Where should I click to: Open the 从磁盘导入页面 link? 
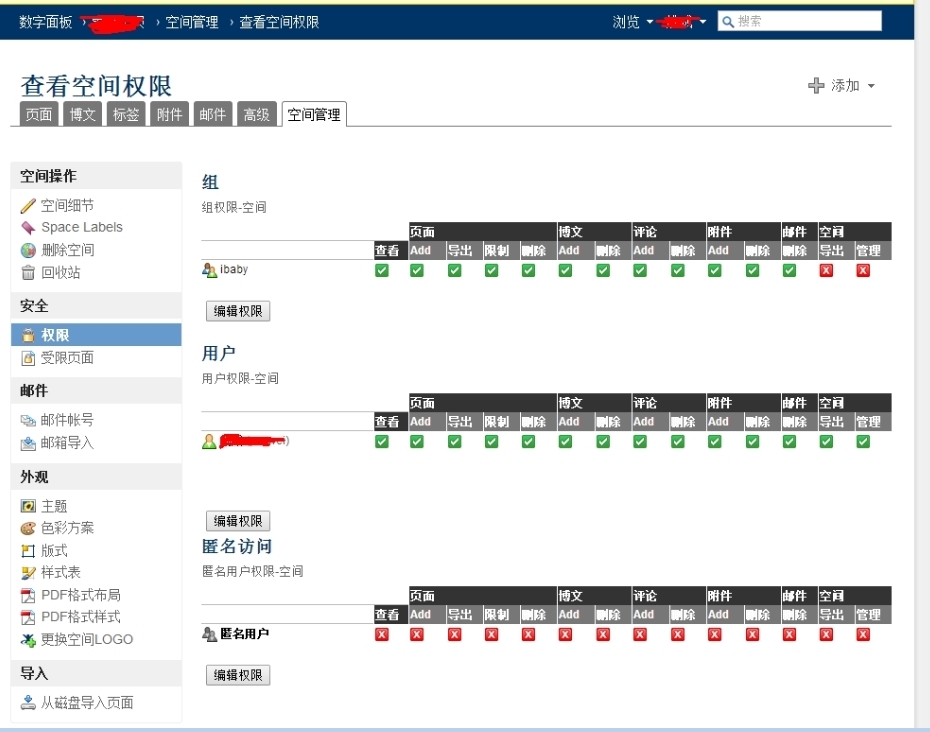[x=87, y=703]
